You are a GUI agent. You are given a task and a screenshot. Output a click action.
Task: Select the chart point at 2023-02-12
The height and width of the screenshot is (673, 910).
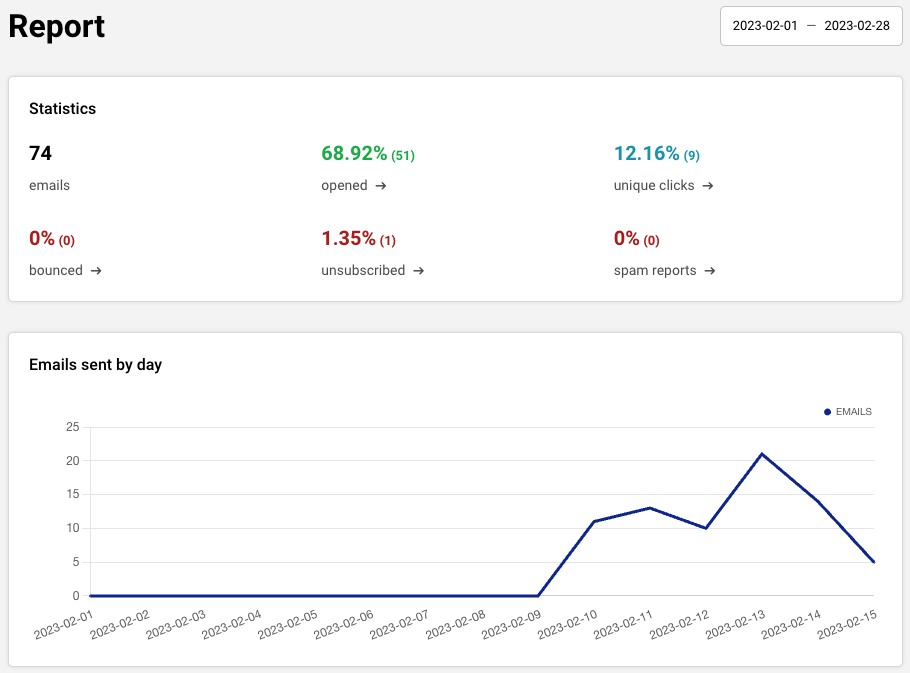point(706,528)
